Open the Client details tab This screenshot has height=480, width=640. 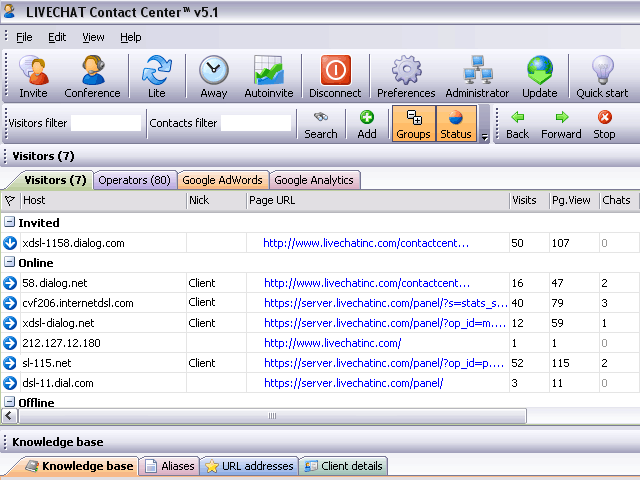(x=344, y=466)
